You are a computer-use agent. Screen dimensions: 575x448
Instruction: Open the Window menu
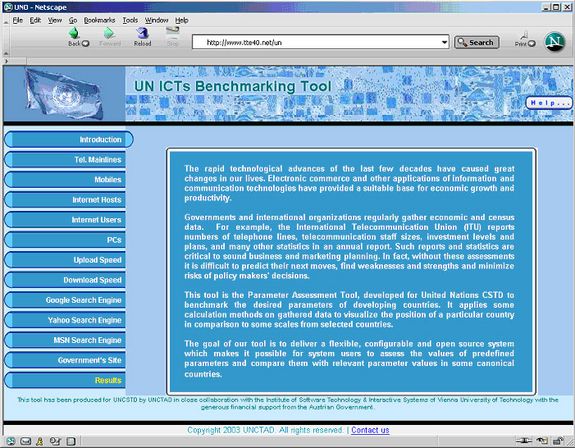pyautogui.click(x=157, y=20)
